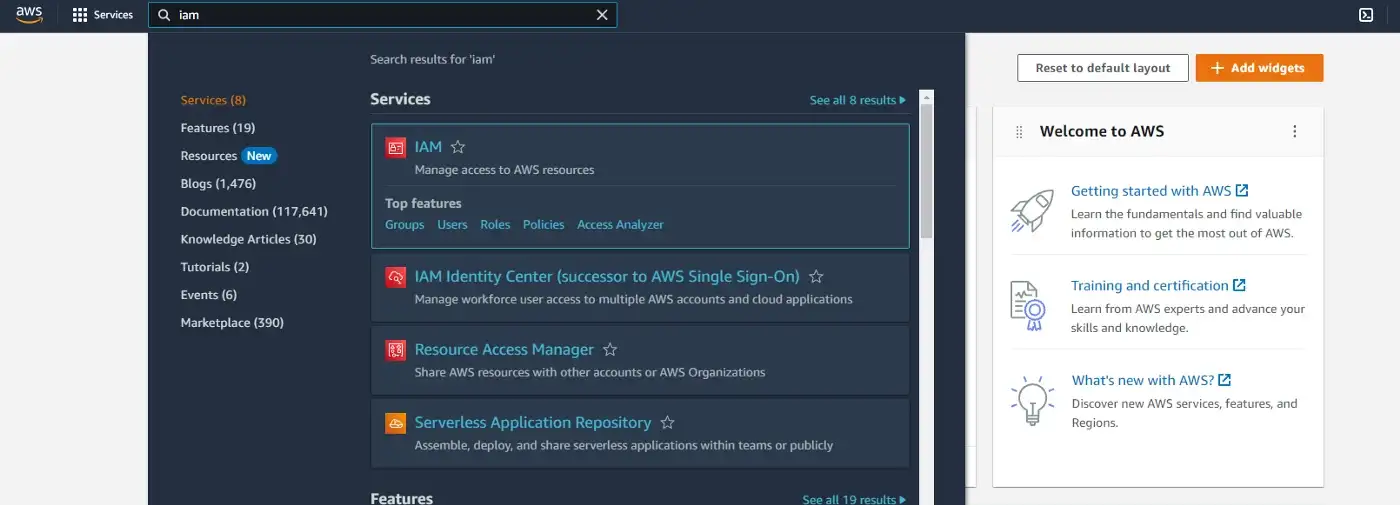Screen dimensions: 1400x505
Task: Select the Features (19) category
Action: 218,128
